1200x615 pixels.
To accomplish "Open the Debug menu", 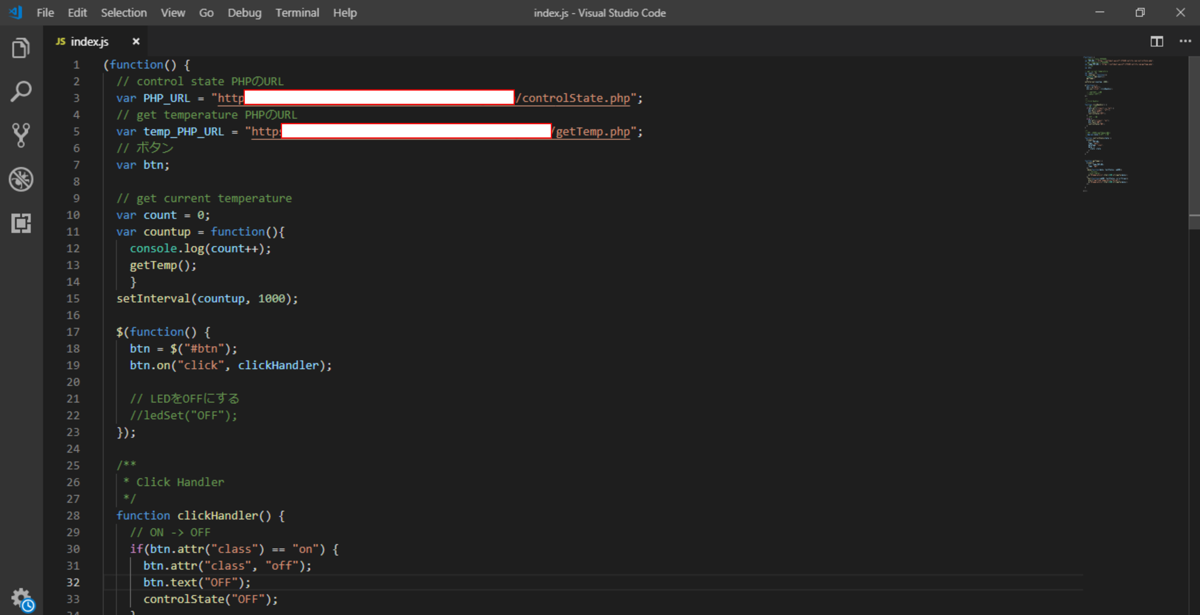I will point(245,13).
